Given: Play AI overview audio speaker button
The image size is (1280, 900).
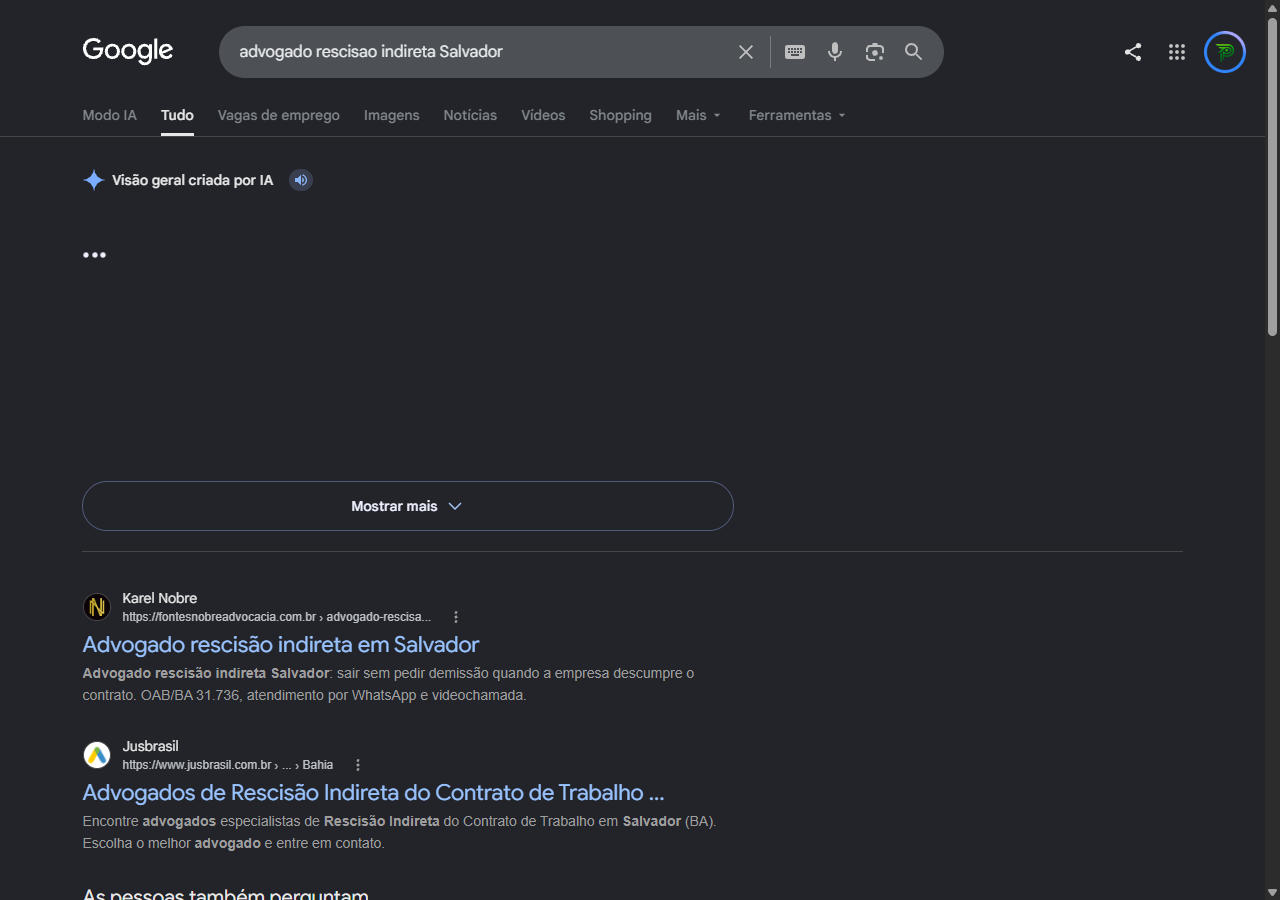Looking at the screenshot, I should (301, 180).
